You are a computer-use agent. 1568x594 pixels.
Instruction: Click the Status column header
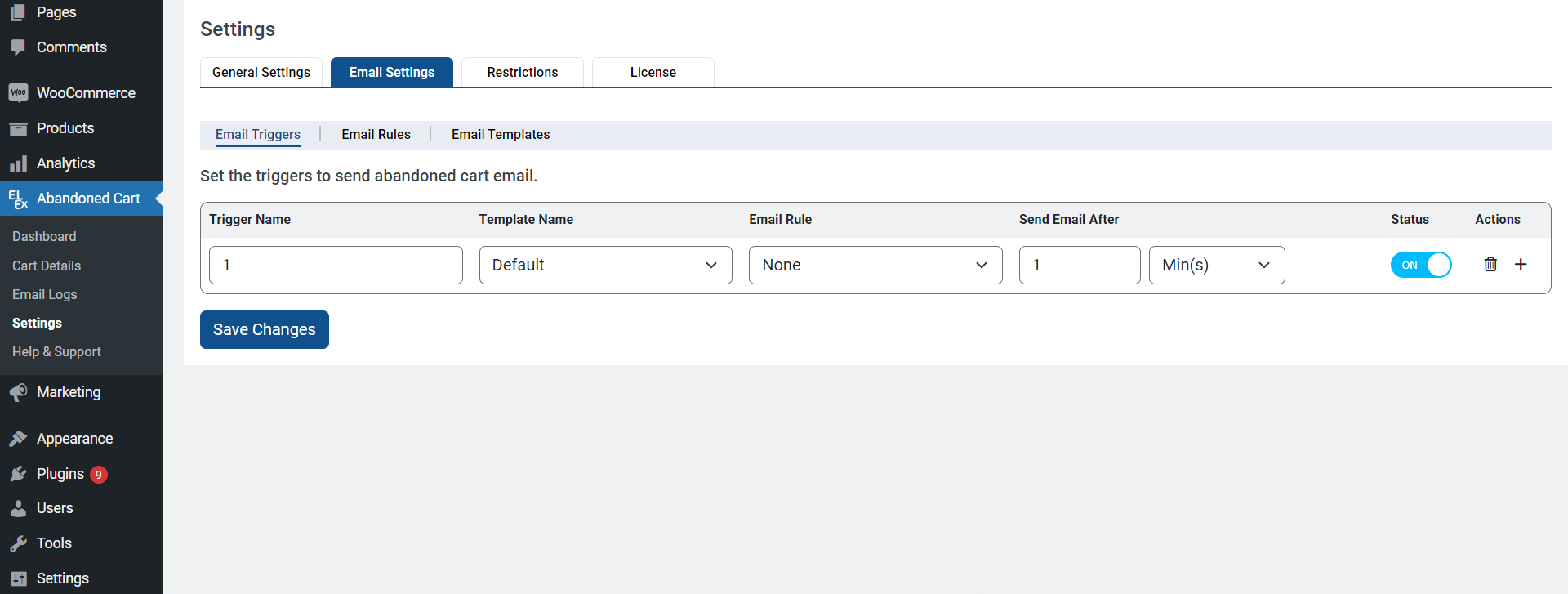tap(1410, 219)
